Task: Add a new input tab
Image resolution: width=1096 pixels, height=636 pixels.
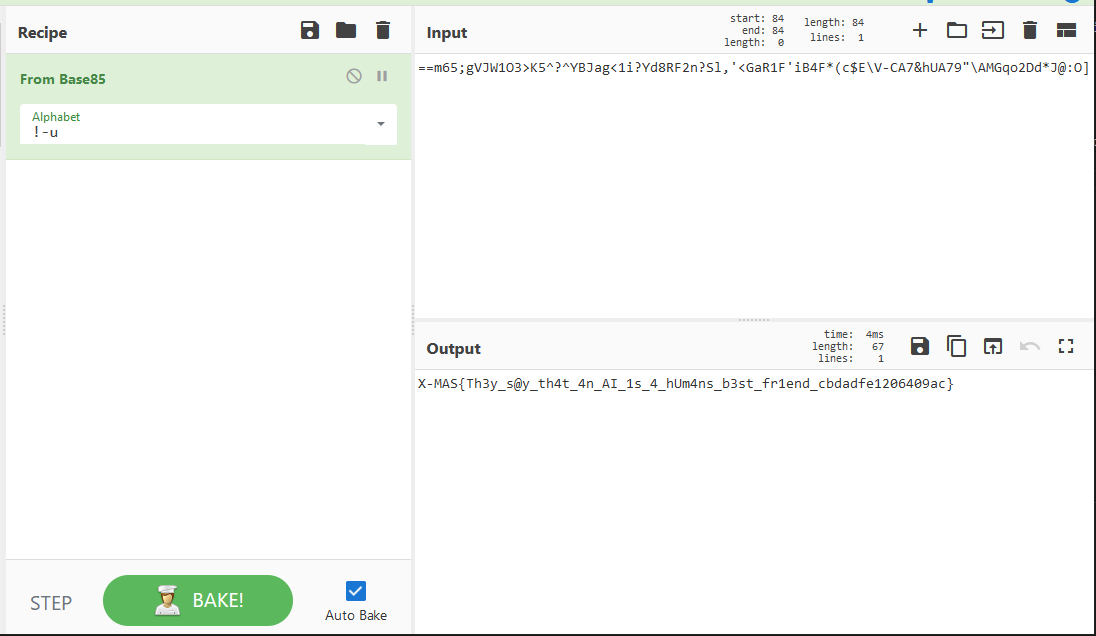Action: (920, 30)
